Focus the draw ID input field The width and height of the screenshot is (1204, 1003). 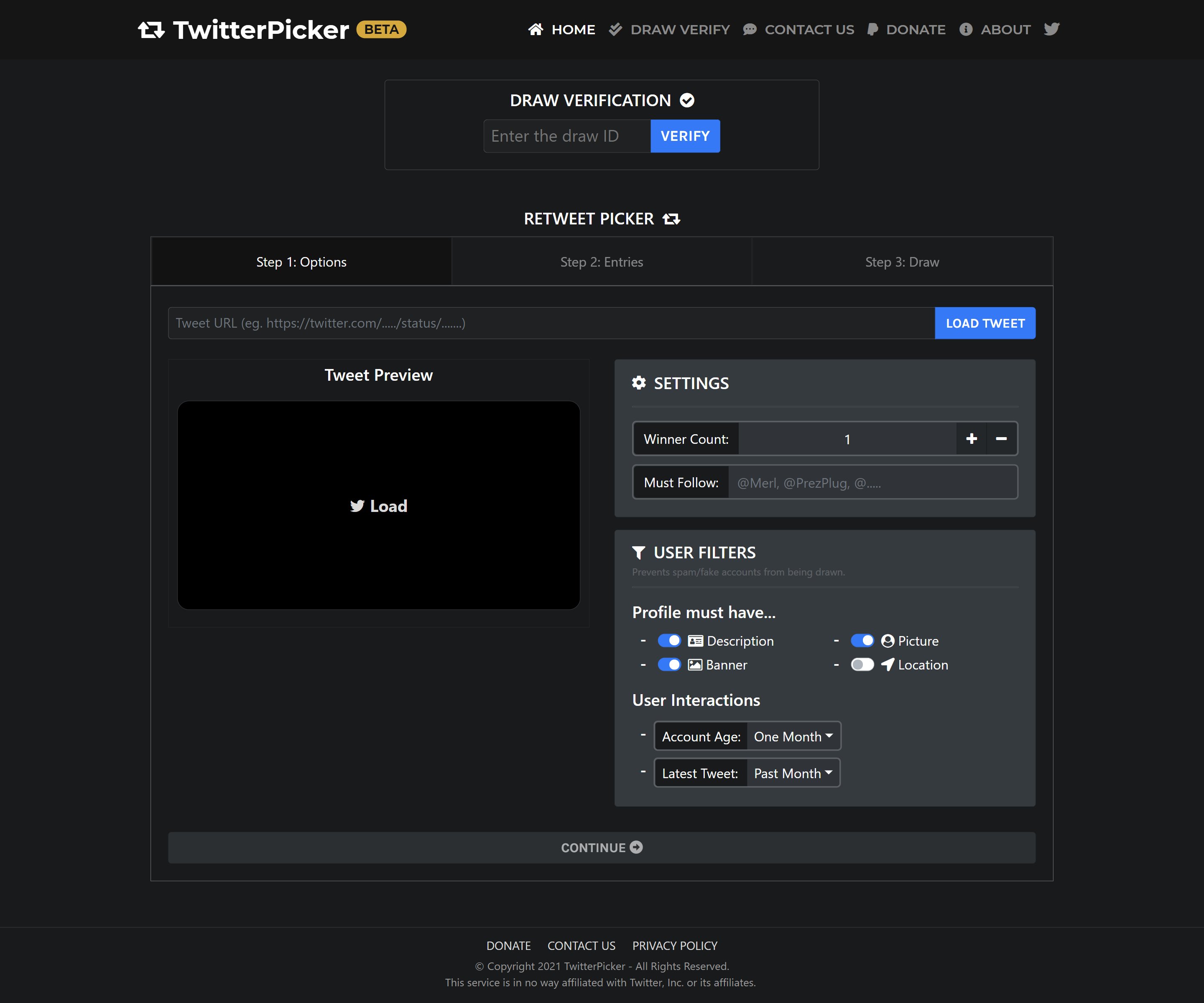(567, 136)
